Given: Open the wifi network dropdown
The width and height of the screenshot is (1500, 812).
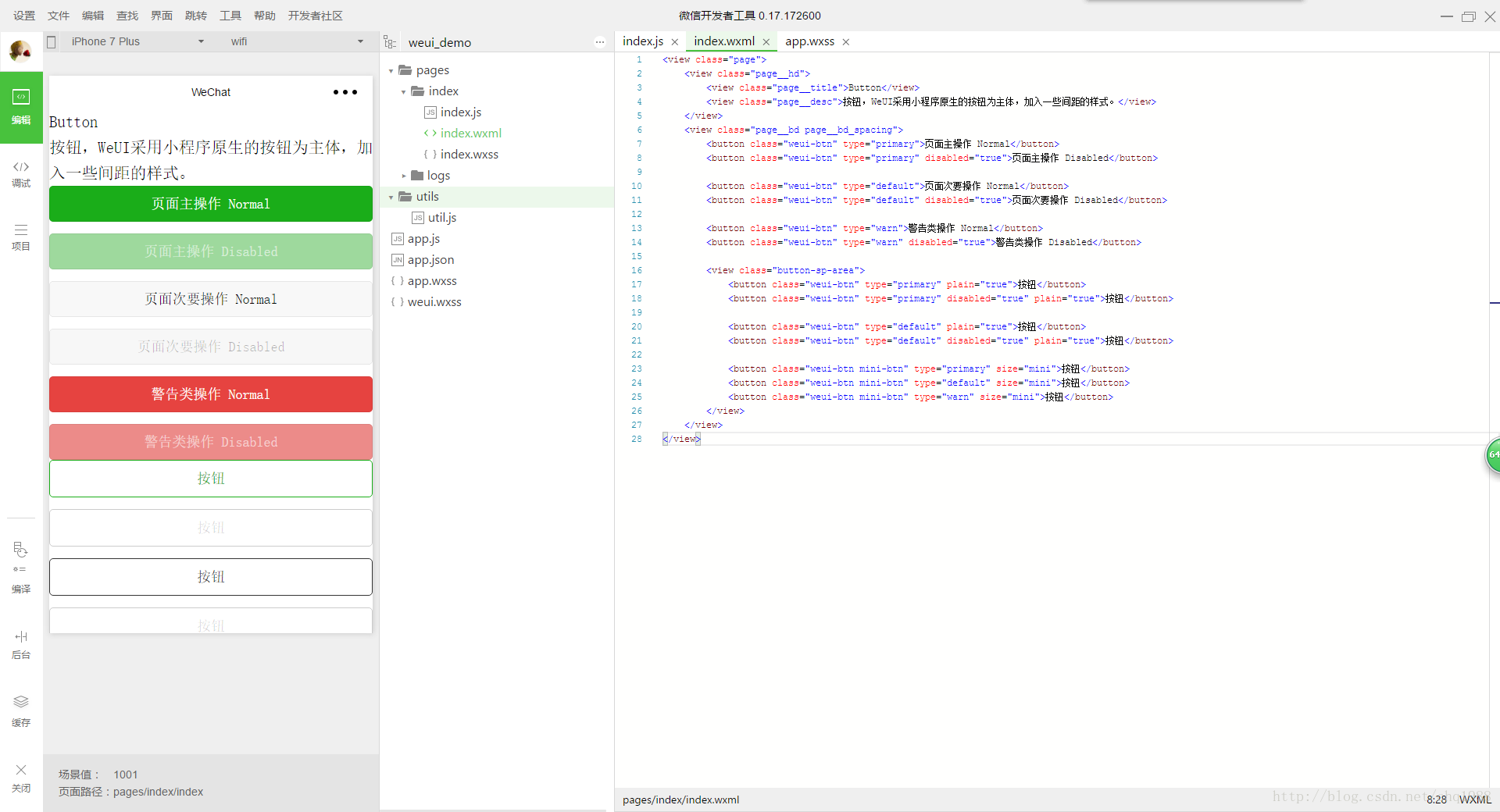Looking at the screenshot, I should click(297, 41).
